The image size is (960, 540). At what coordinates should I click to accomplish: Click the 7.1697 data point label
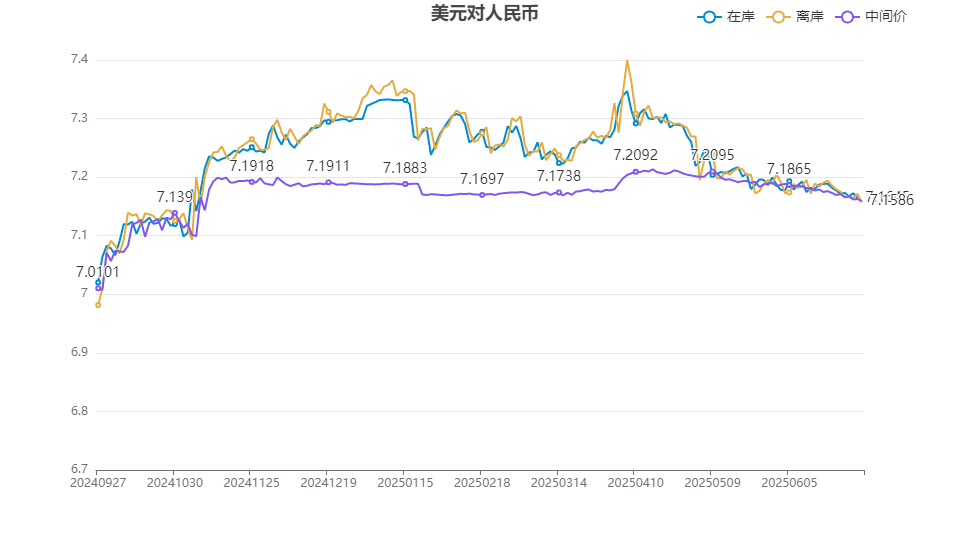482,179
